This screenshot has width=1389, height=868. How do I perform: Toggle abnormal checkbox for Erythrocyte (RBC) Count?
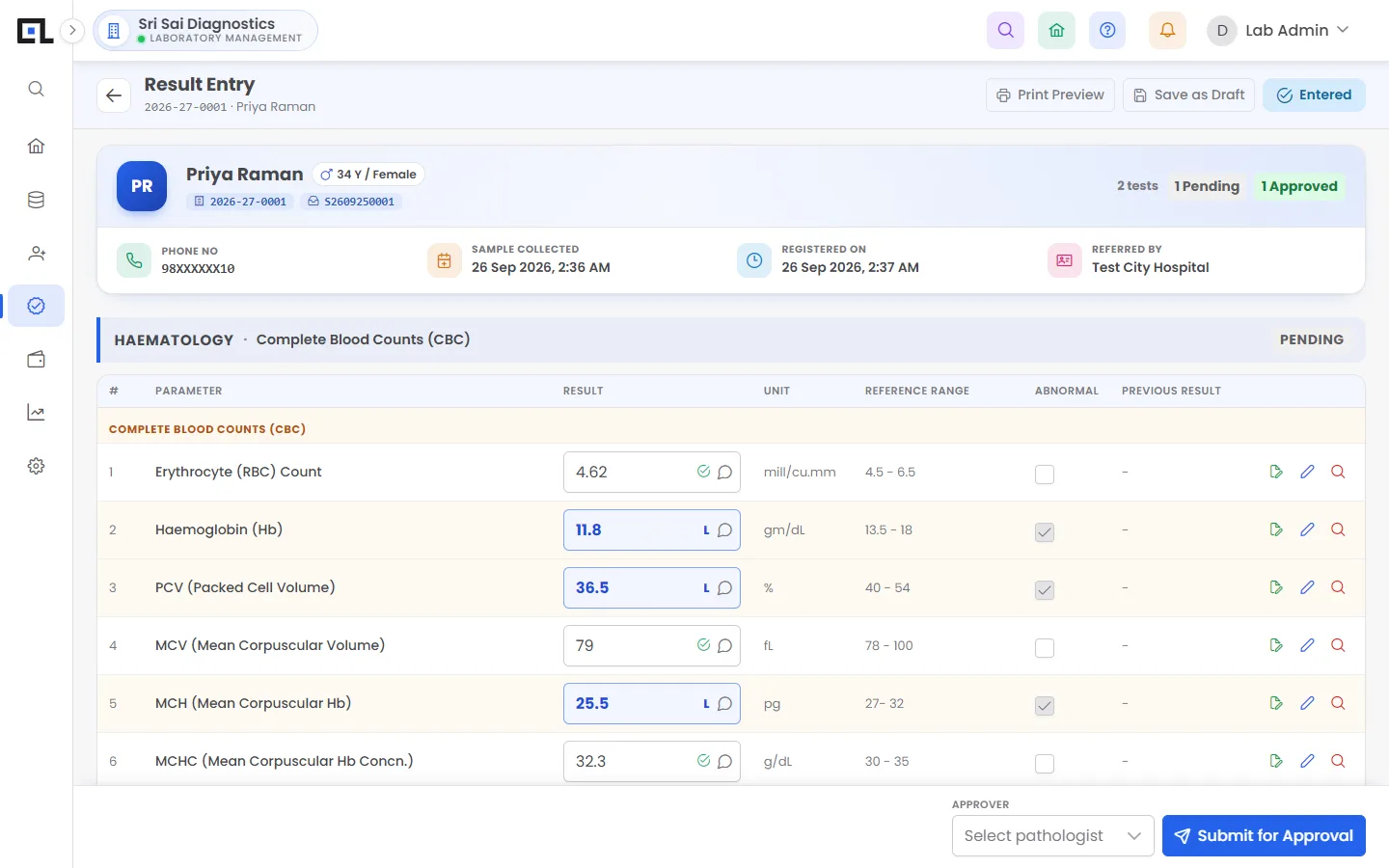pyautogui.click(x=1045, y=474)
